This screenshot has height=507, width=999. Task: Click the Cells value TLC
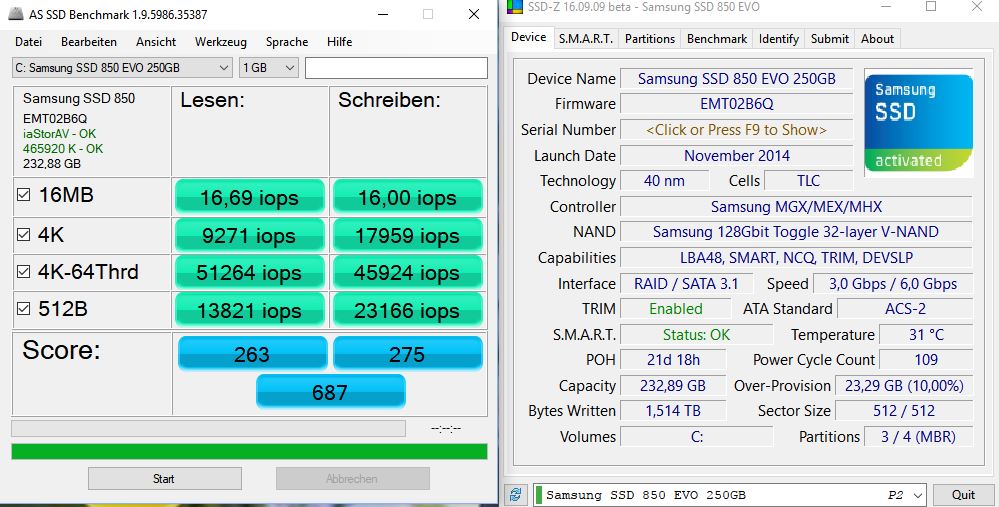pos(809,181)
